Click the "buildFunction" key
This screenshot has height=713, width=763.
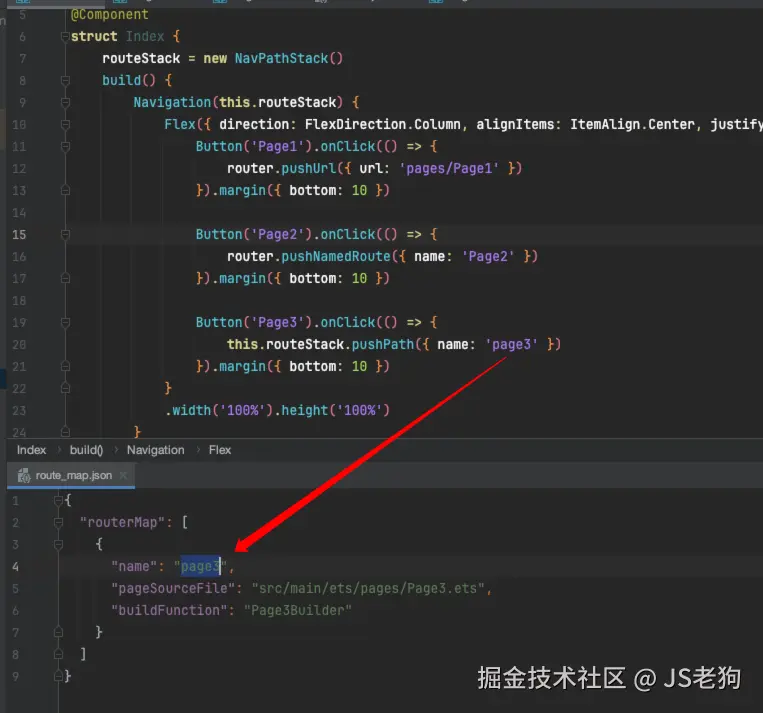pyautogui.click(x=169, y=610)
